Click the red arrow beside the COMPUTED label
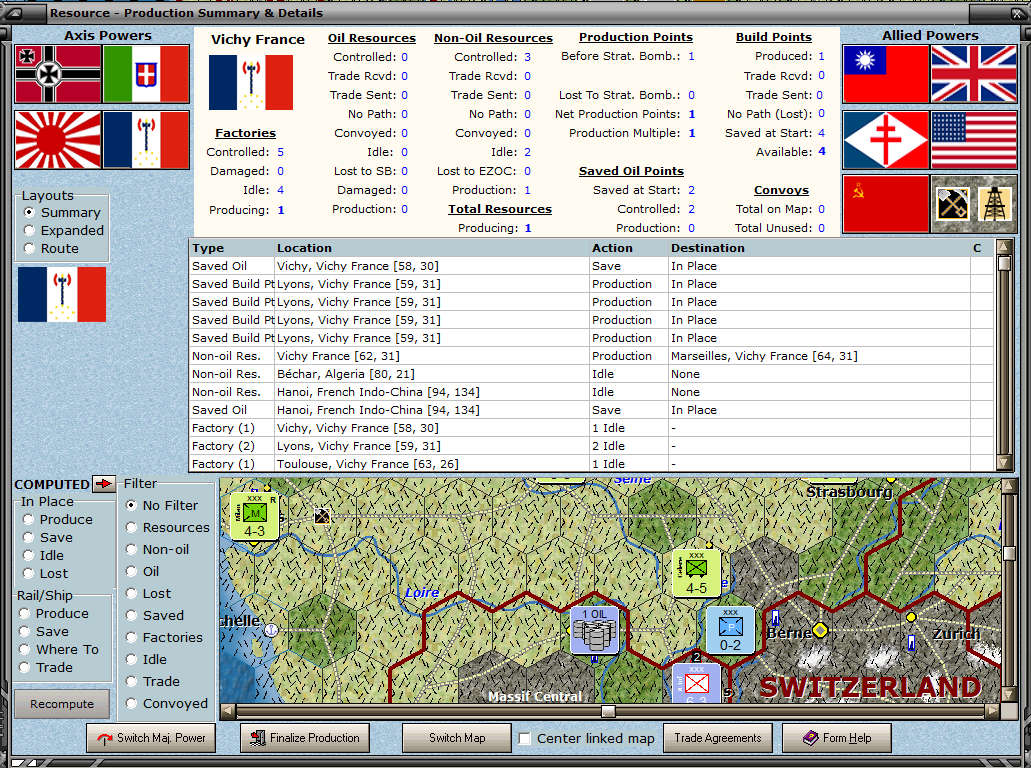1031x768 pixels. [105, 484]
